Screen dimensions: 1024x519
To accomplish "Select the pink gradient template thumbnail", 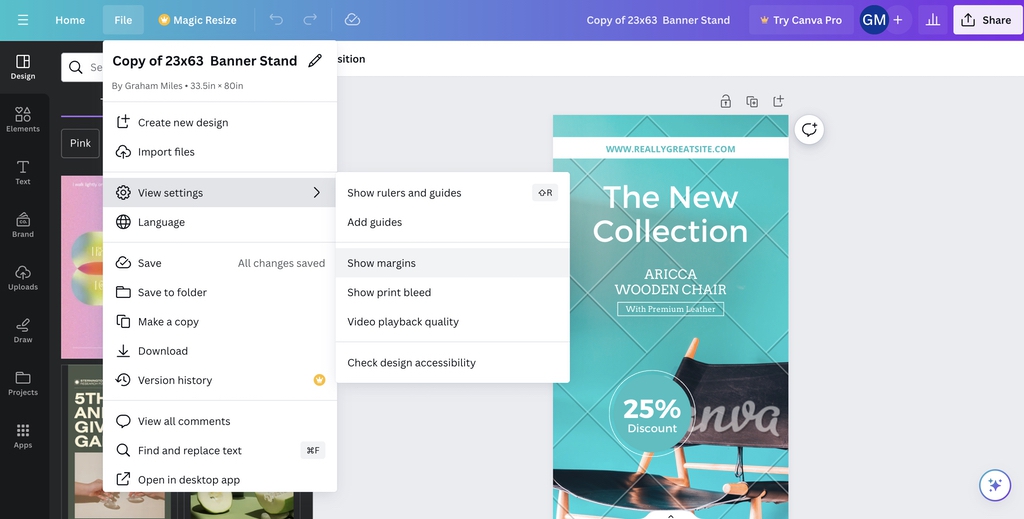I will pyautogui.click(x=82, y=267).
